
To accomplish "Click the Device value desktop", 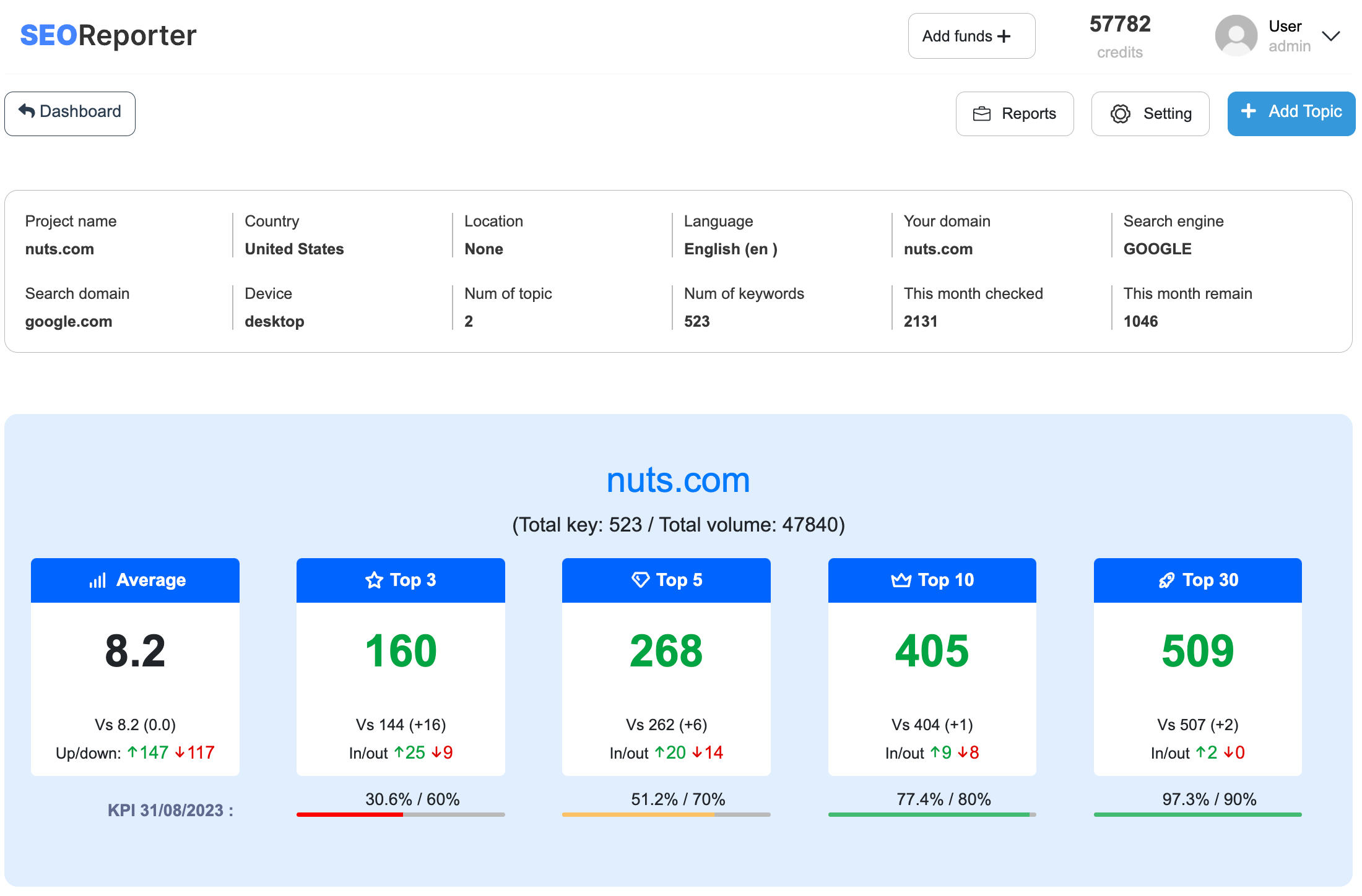I will tap(274, 321).
